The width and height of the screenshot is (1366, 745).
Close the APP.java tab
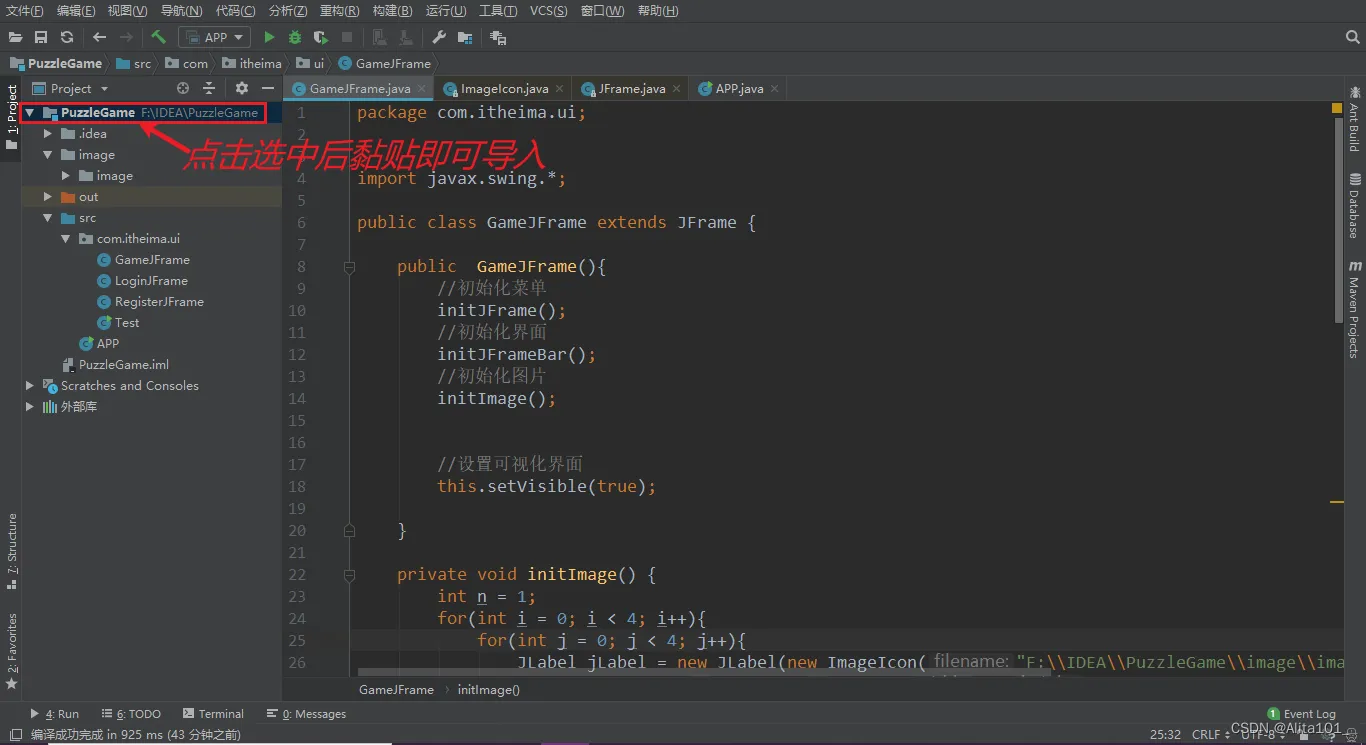[x=774, y=88]
